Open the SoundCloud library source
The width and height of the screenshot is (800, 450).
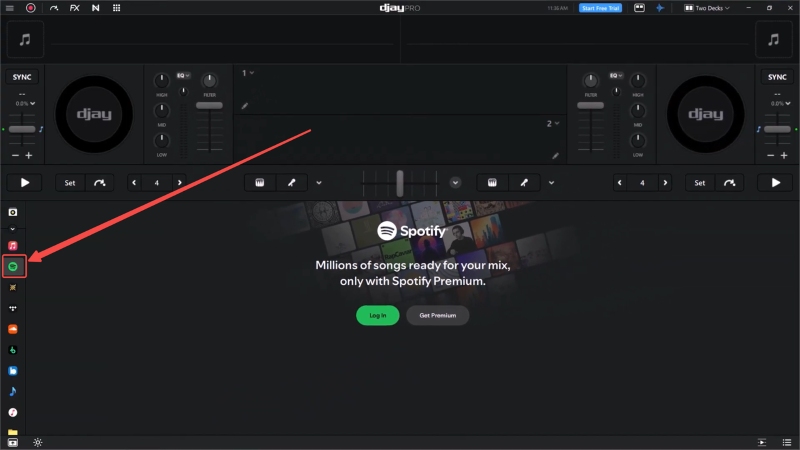coord(13,329)
